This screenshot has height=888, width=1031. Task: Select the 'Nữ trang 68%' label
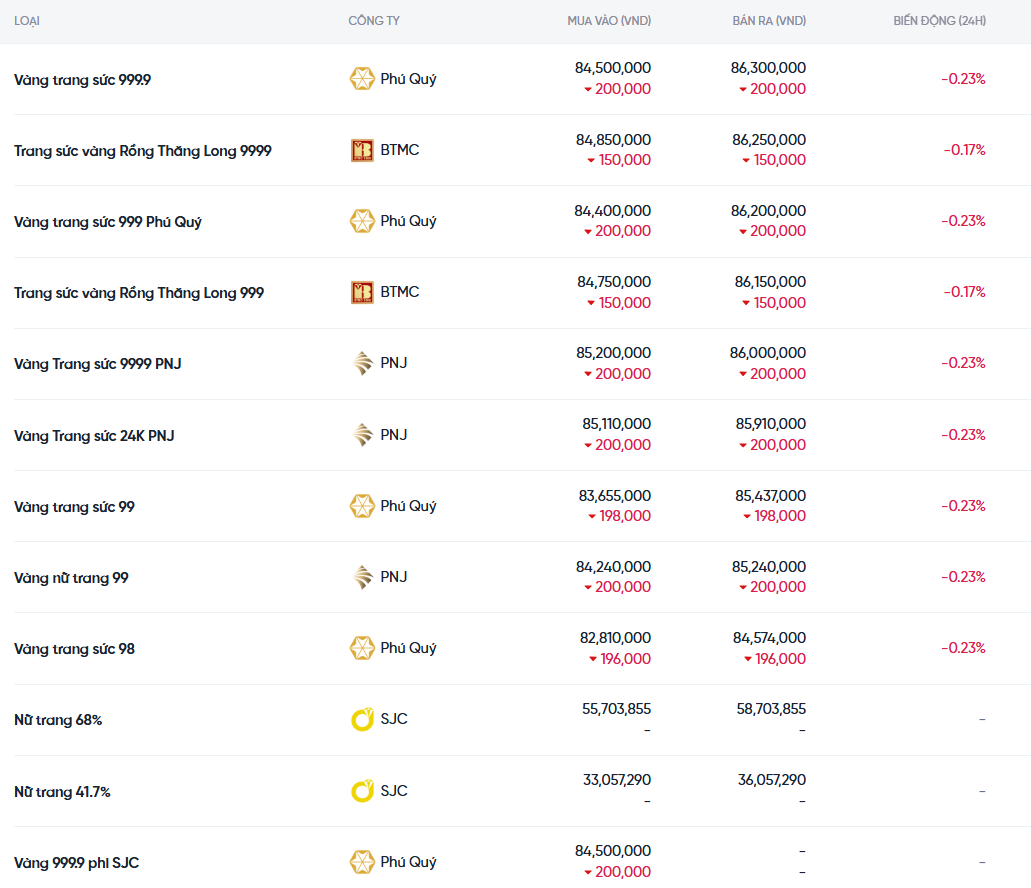pos(58,720)
